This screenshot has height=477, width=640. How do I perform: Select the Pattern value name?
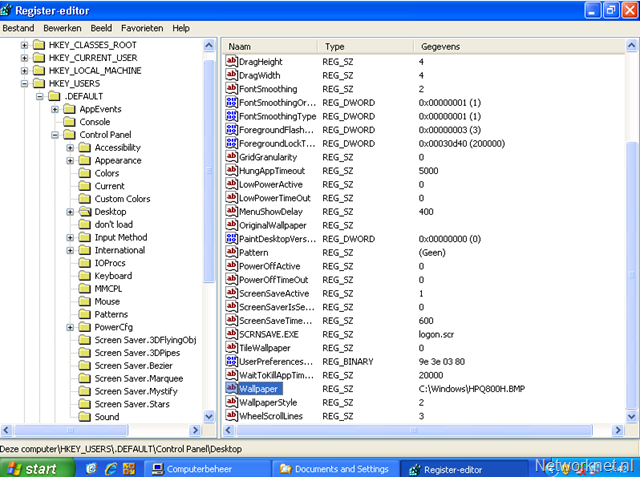[253, 253]
